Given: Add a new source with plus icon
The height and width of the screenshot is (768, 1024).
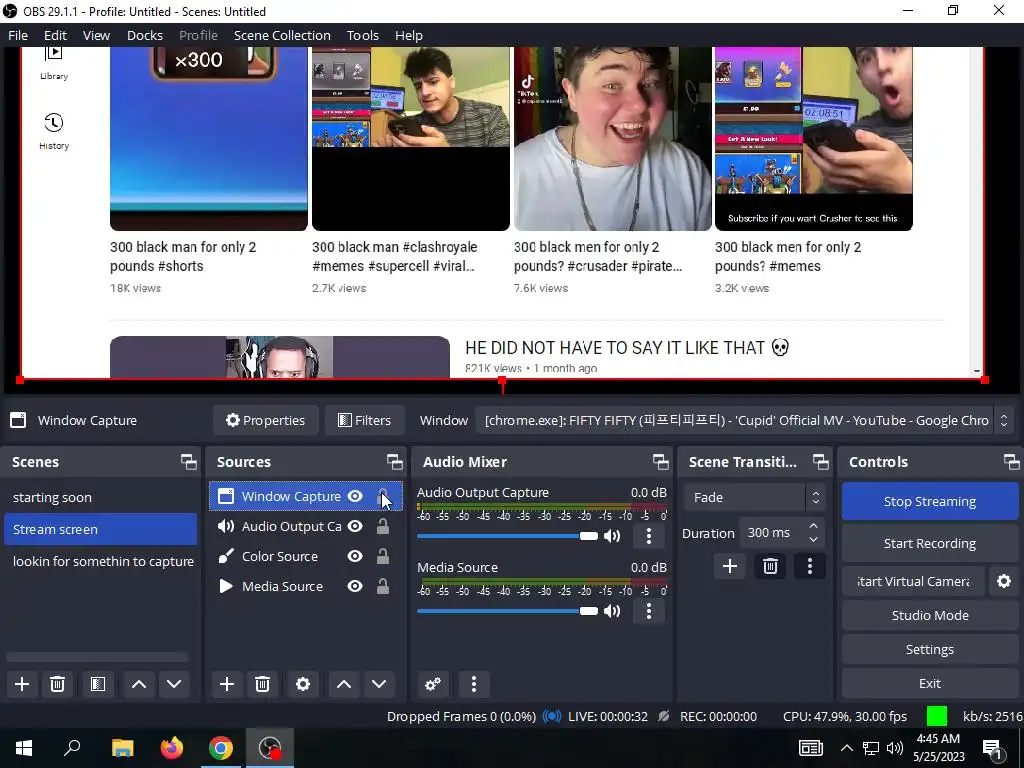Looking at the screenshot, I should [227, 684].
